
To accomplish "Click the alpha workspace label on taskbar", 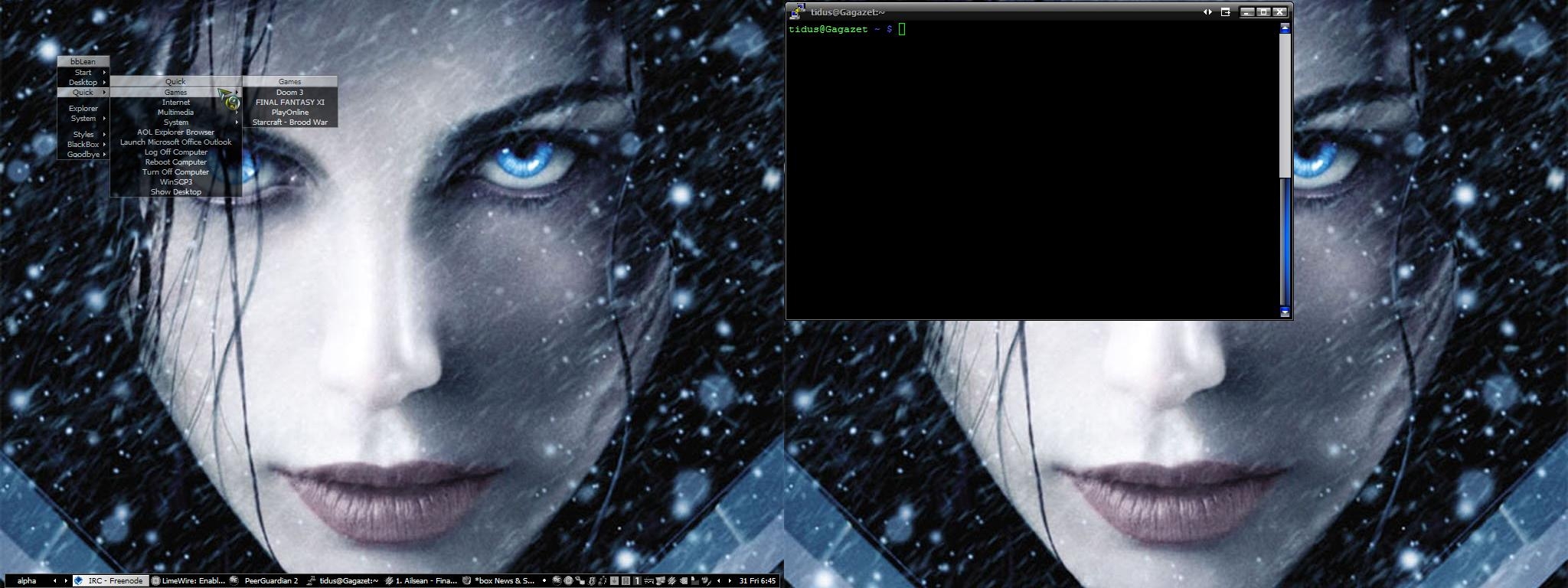I will pyautogui.click(x=27, y=581).
